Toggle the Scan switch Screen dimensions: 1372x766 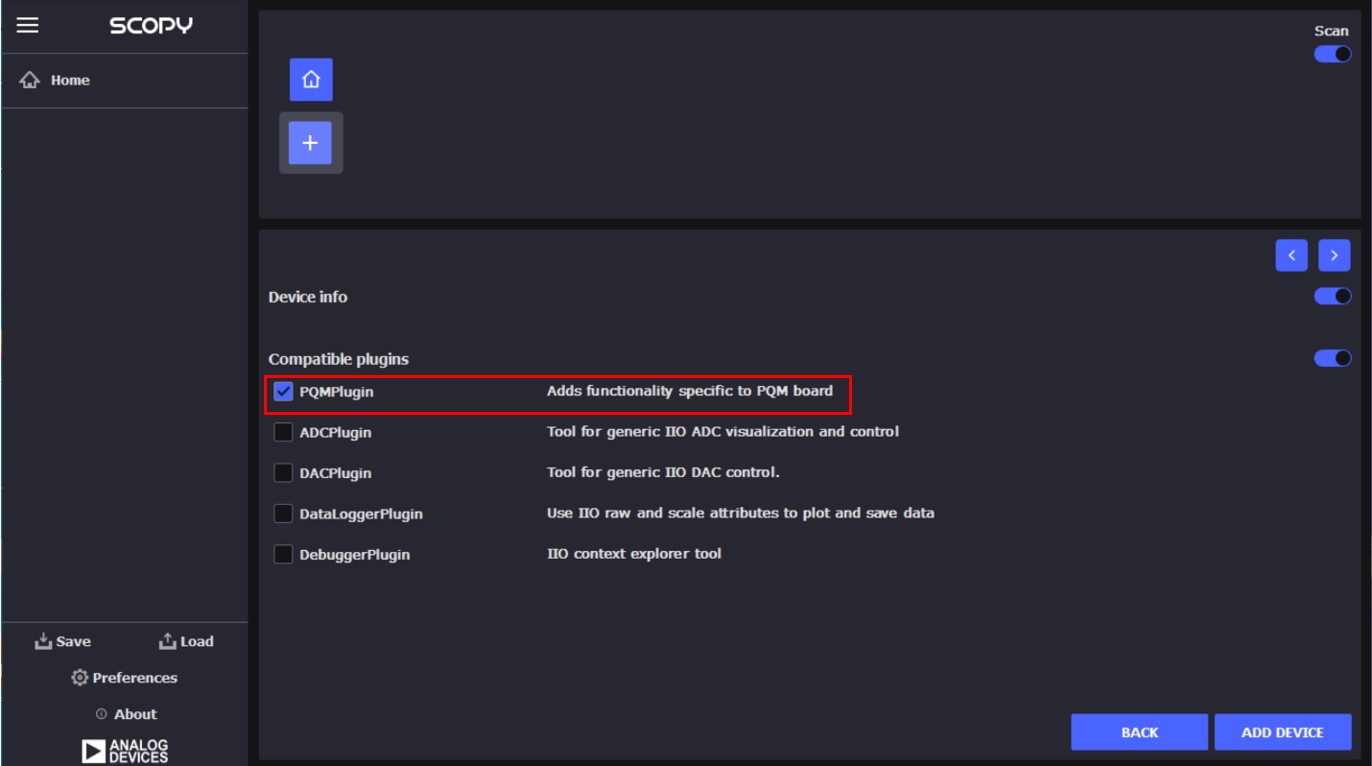pos(1332,54)
